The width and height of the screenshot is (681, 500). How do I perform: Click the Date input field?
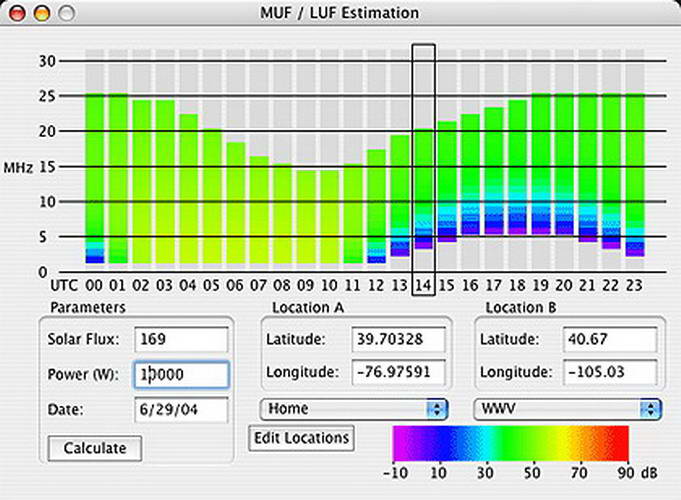click(181, 408)
